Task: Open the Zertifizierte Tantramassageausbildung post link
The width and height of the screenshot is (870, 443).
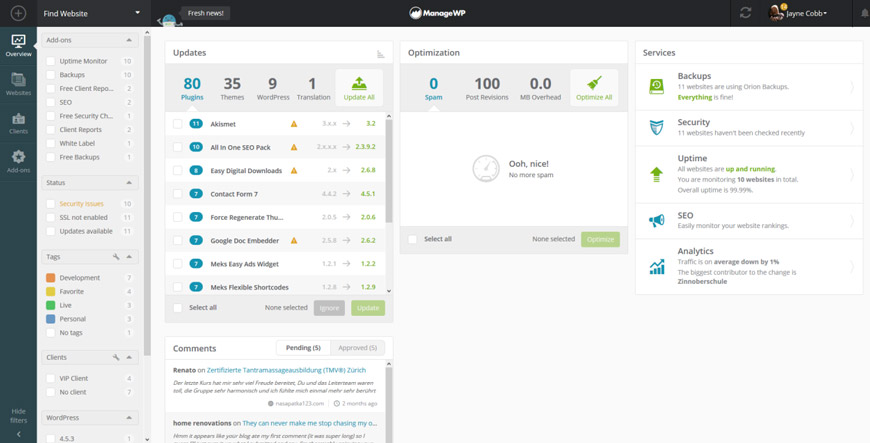Action: click(x=286, y=370)
